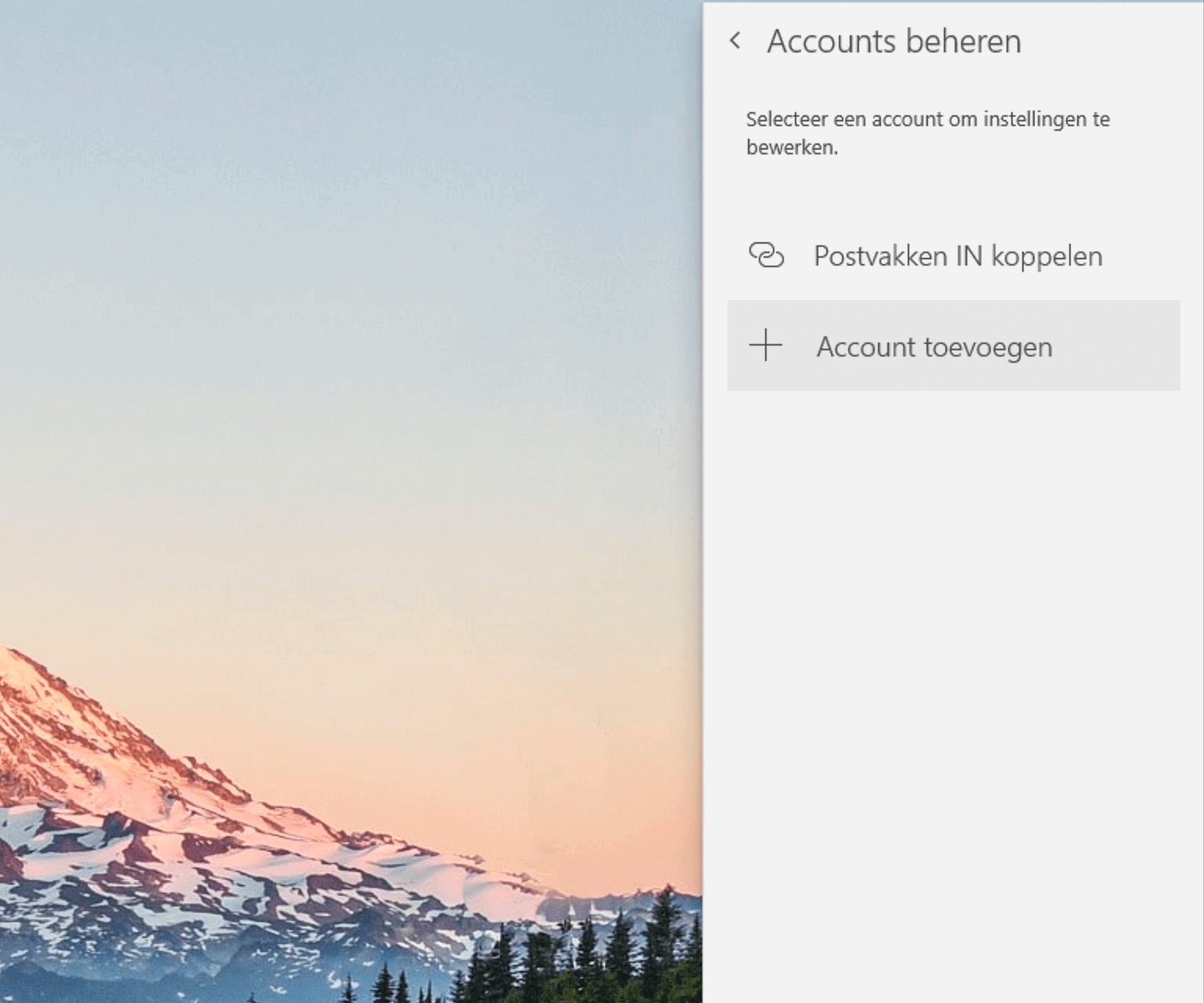Click the back chevron beside Accounts beheren
This screenshot has height=1003, width=1204.
(x=735, y=41)
